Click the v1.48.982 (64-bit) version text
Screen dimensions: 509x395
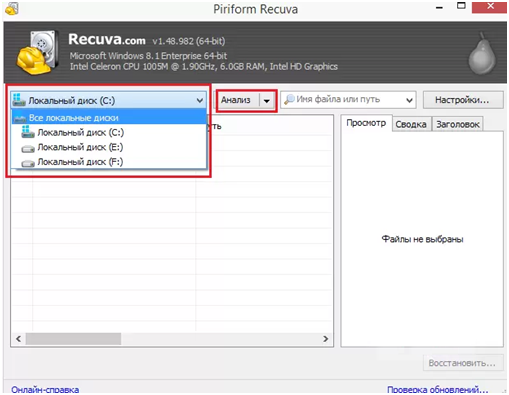189,41
